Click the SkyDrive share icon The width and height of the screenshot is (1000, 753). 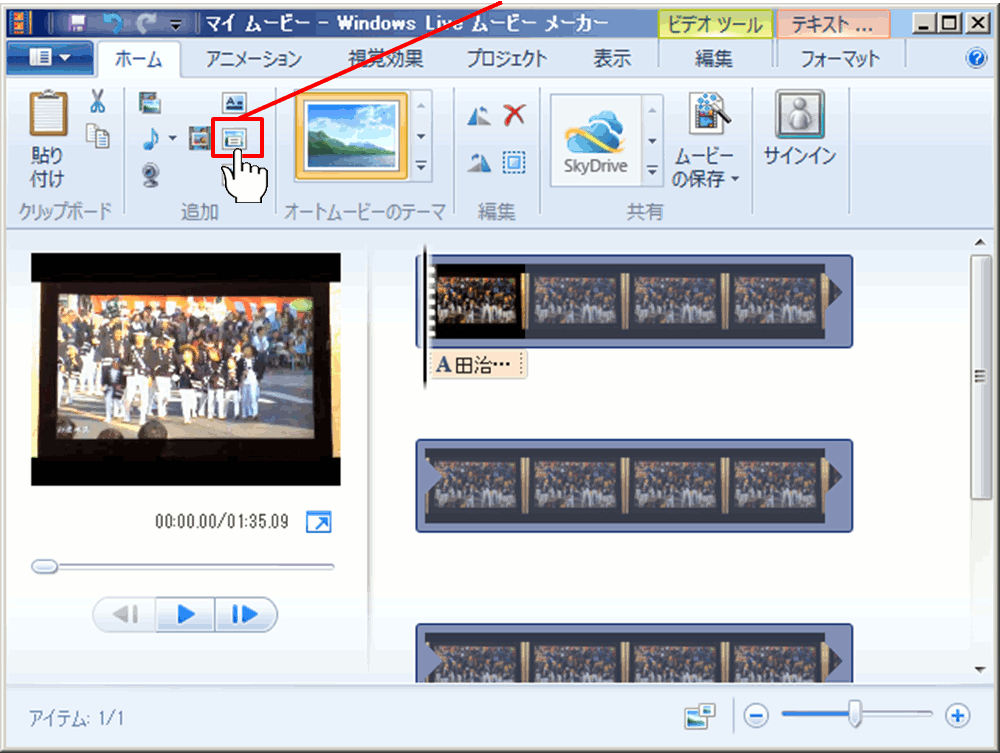point(595,141)
